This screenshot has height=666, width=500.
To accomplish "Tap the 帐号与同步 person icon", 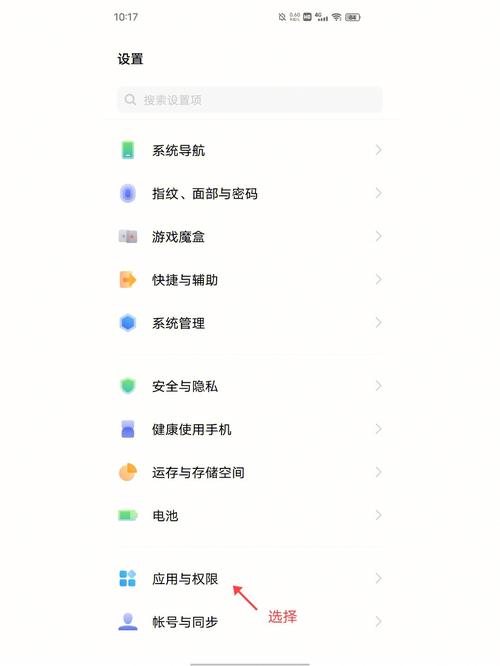I will point(128,621).
